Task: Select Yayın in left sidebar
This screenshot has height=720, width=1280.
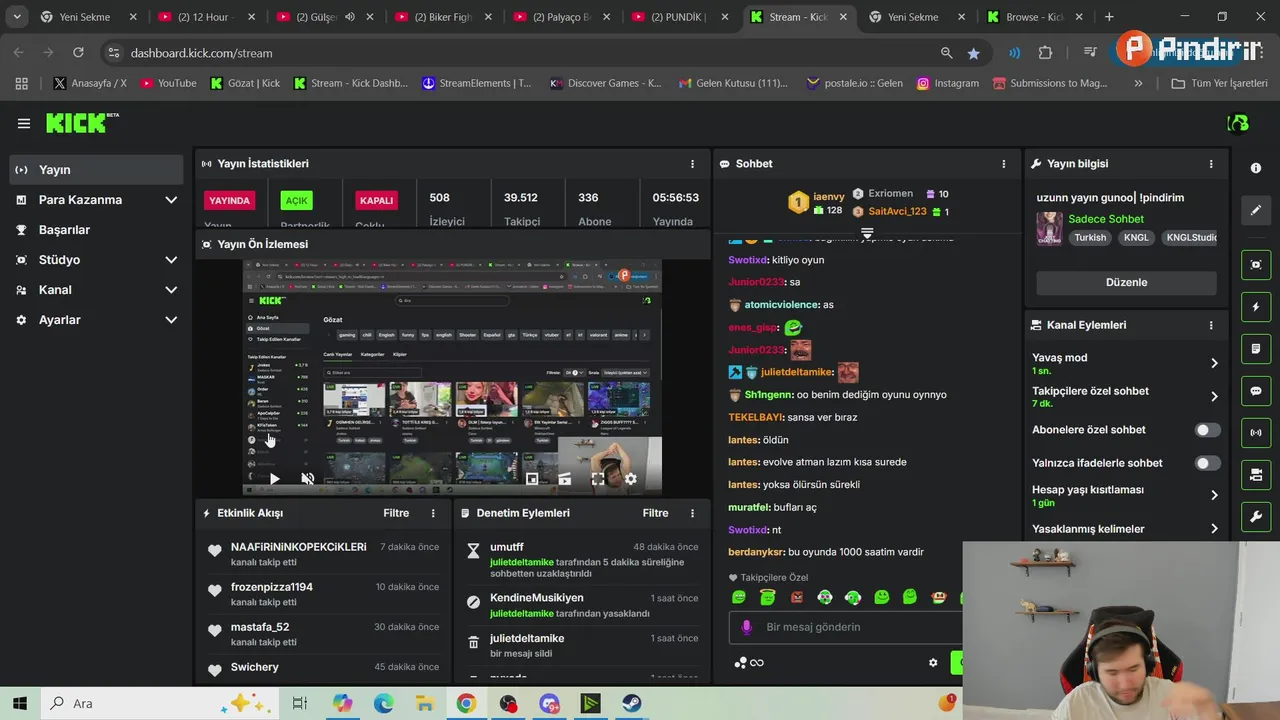Action: [97, 170]
